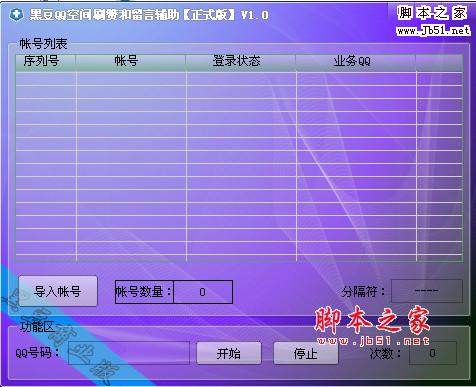Screen dimensions: 476x387
Task: Click the window title text 黑豆QQ空间刷赞和留言辅助
Action: pyautogui.click(x=105, y=15)
